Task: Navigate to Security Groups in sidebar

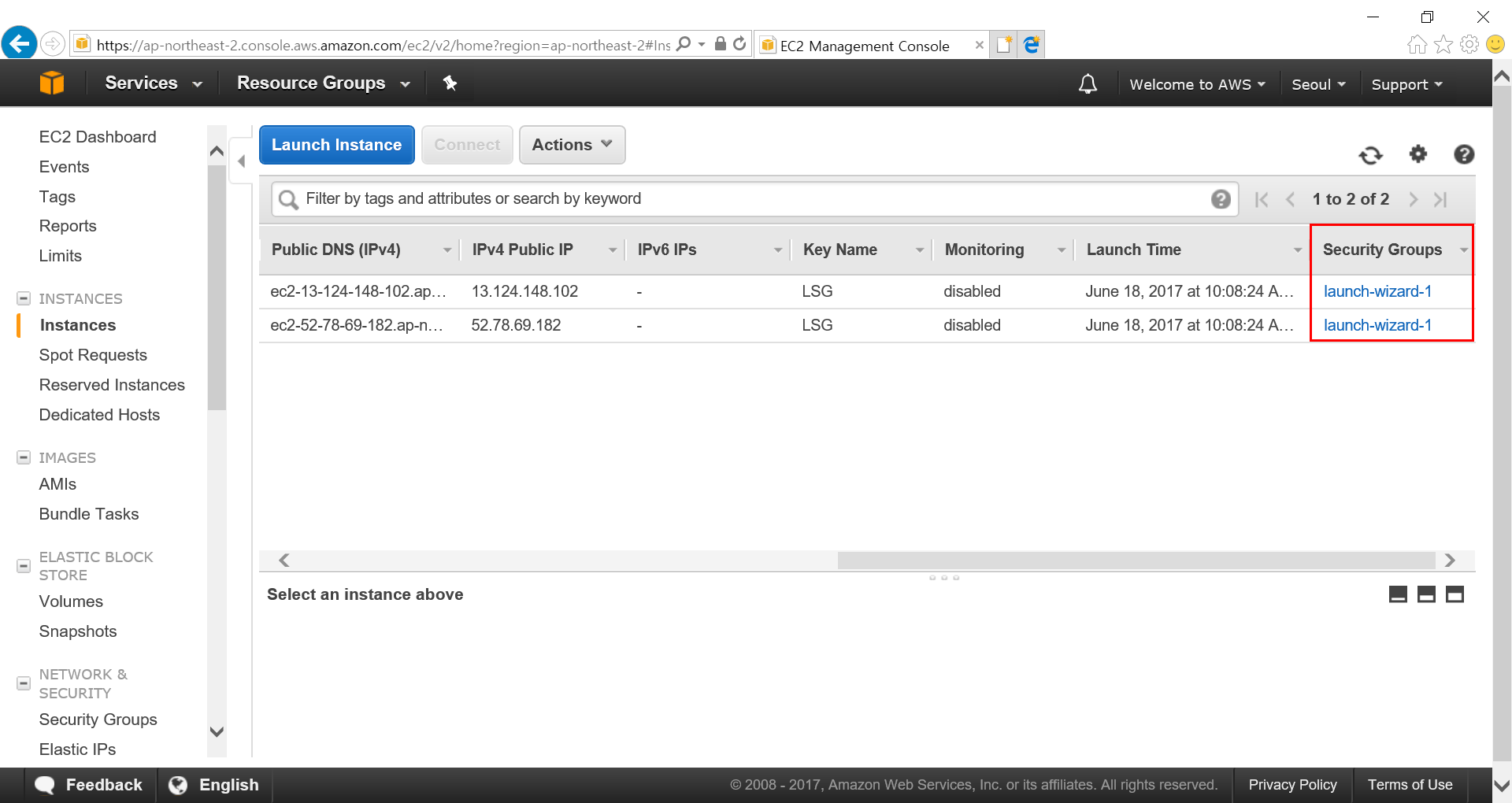Action: (x=98, y=720)
